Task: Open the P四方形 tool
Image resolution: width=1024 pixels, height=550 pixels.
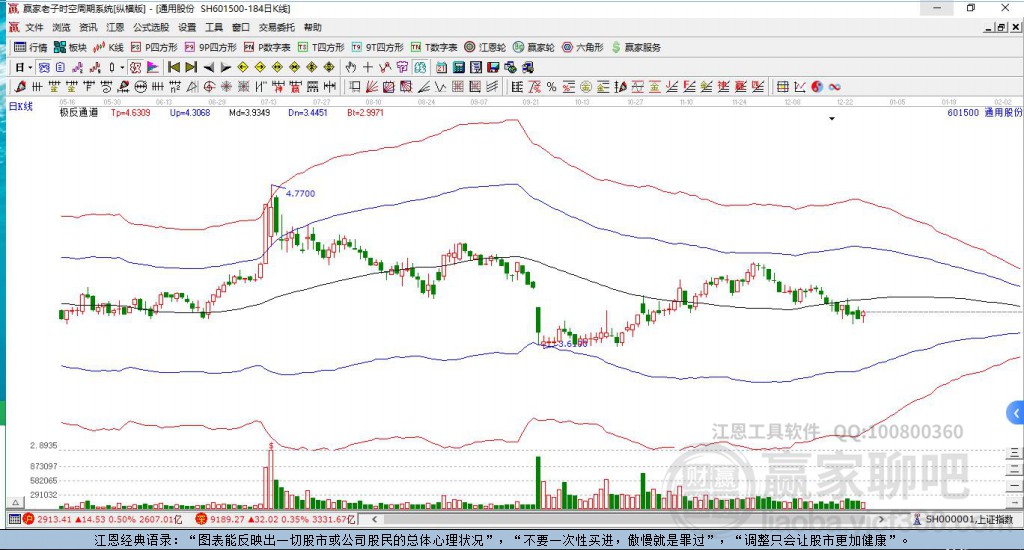Action: pyautogui.click(x=154, y=47)
